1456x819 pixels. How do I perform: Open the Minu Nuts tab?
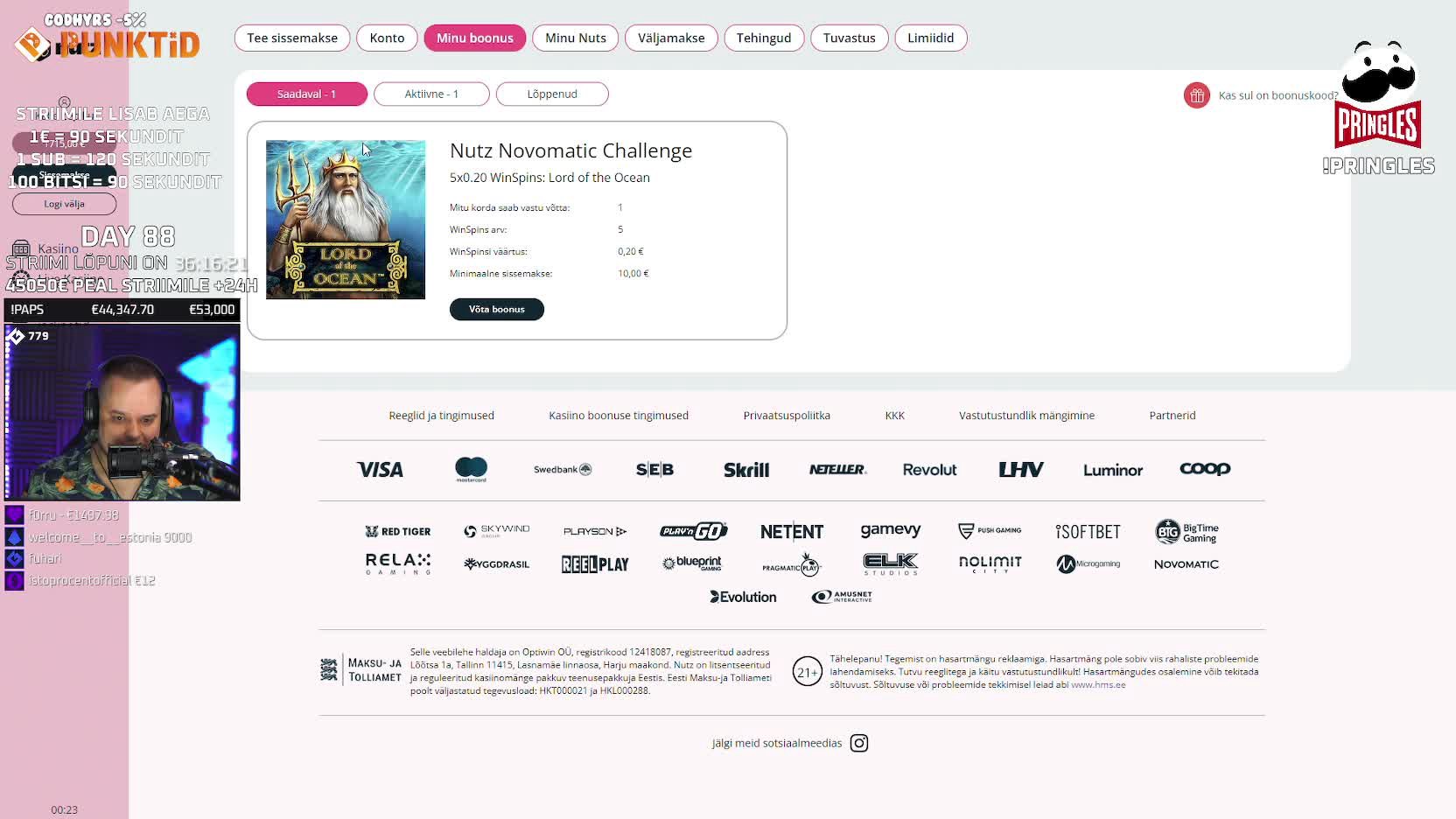point(576,38)
